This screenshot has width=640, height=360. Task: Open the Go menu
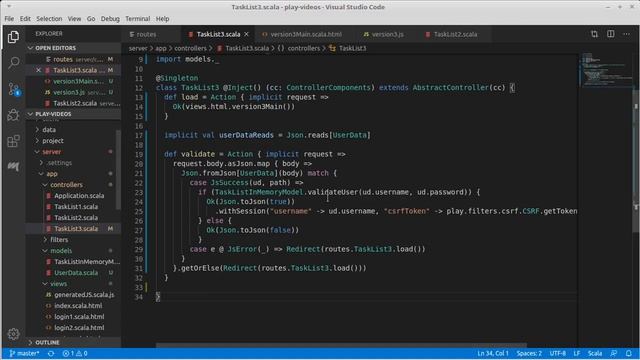coord(91,19)
